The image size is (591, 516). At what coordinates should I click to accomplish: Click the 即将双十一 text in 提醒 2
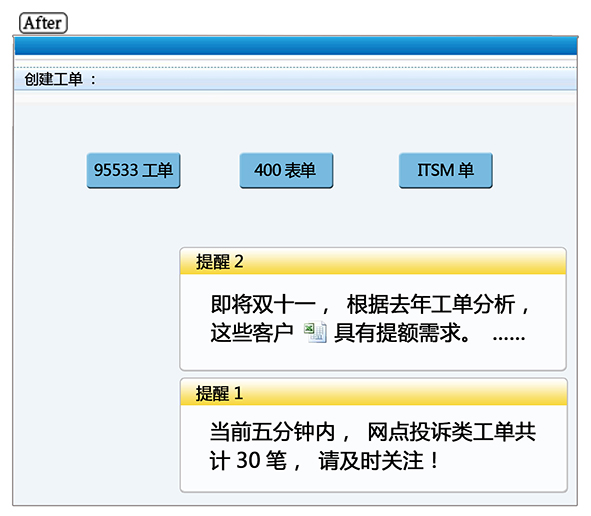click(263, 304)
